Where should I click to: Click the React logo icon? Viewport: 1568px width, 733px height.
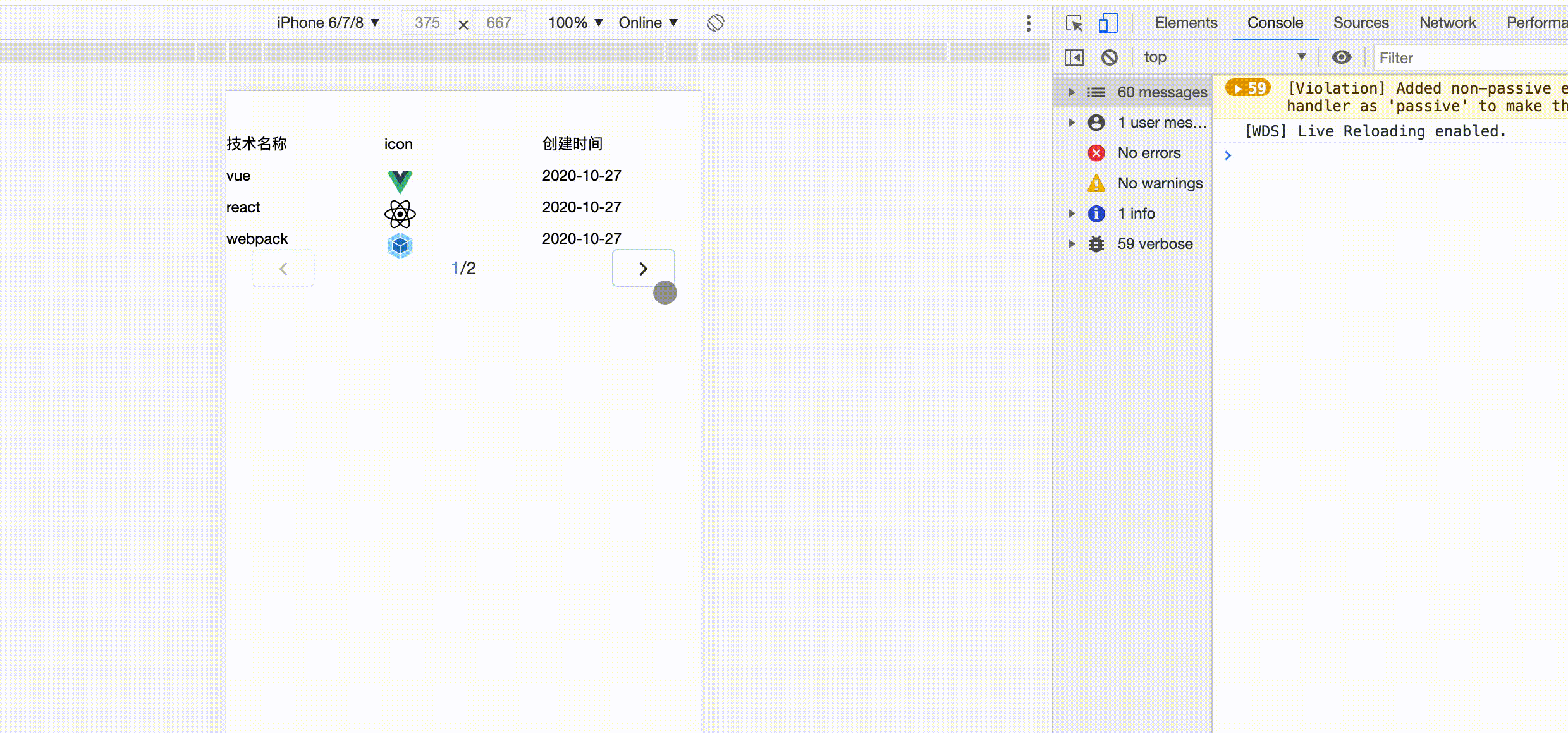tap(400, 214)
